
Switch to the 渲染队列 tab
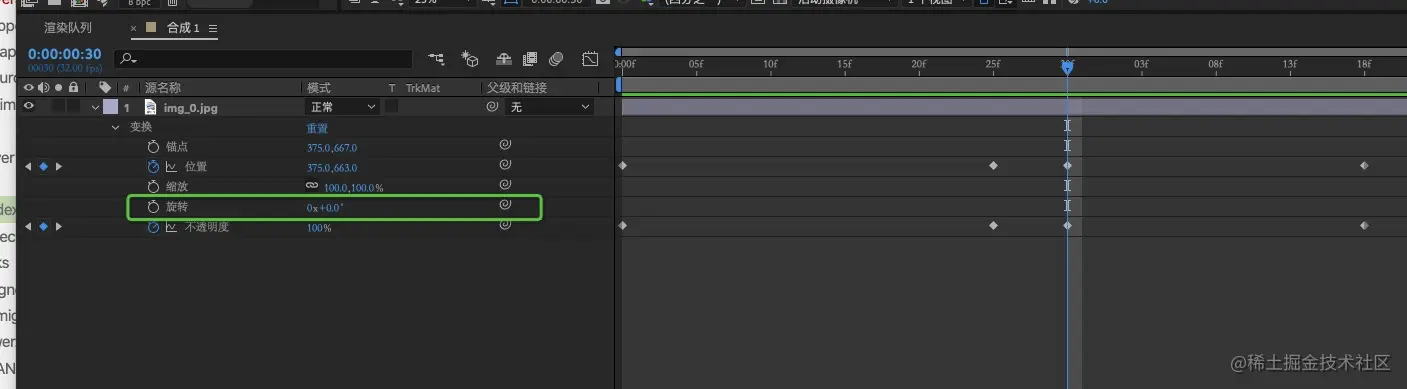coord(67,28)
